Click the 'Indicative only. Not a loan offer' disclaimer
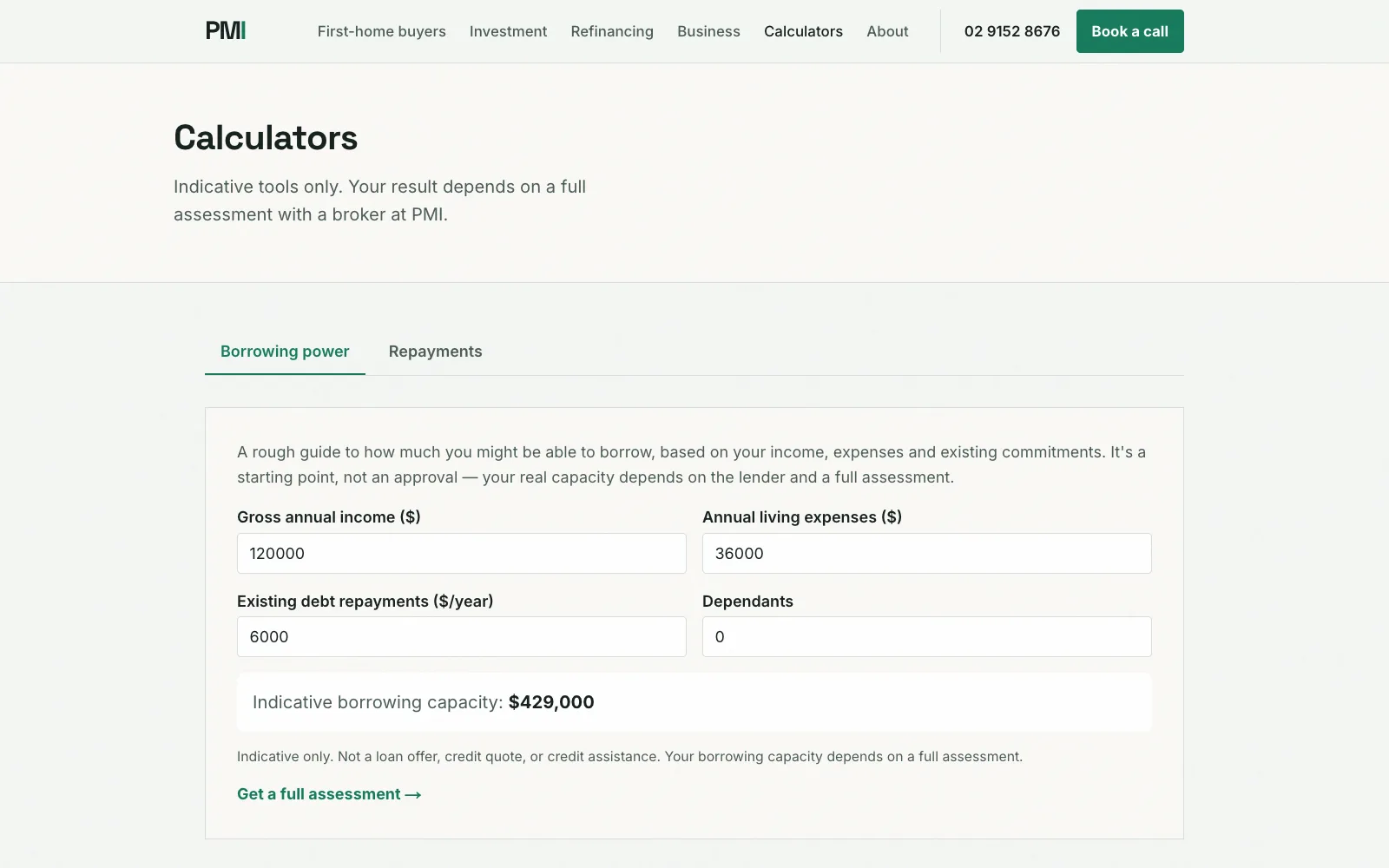Viewport: 1389px width, 868px height. [629, 757]
